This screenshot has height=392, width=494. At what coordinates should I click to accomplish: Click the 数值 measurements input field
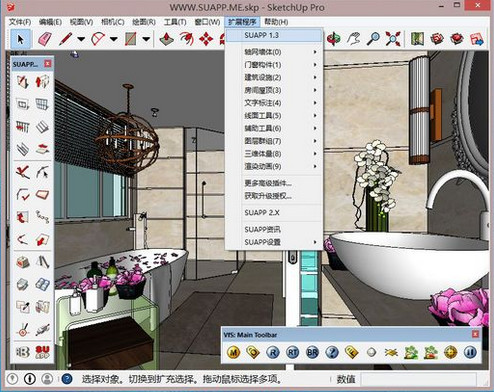(418, 379)
